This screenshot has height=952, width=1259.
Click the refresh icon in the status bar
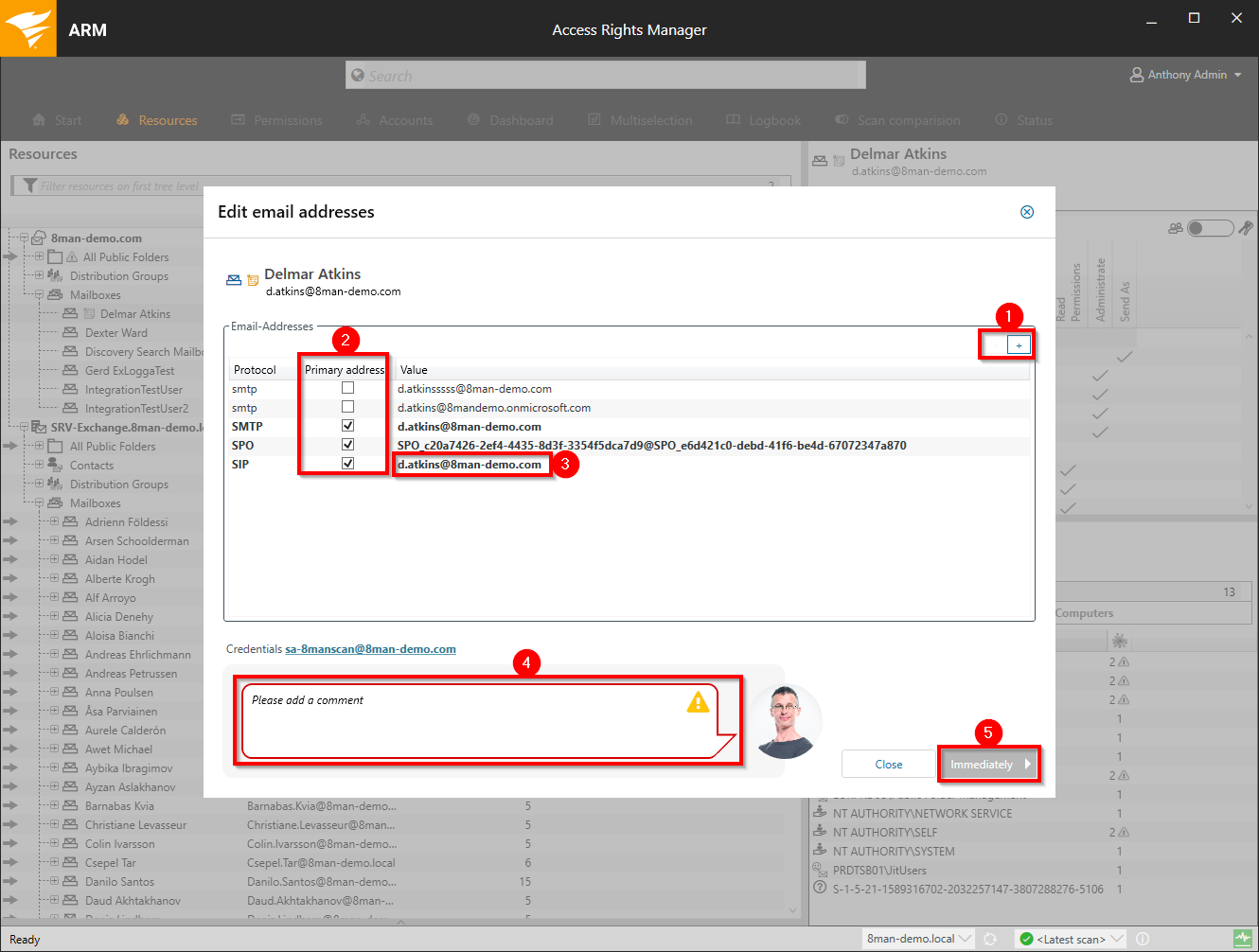pos(990,939)
